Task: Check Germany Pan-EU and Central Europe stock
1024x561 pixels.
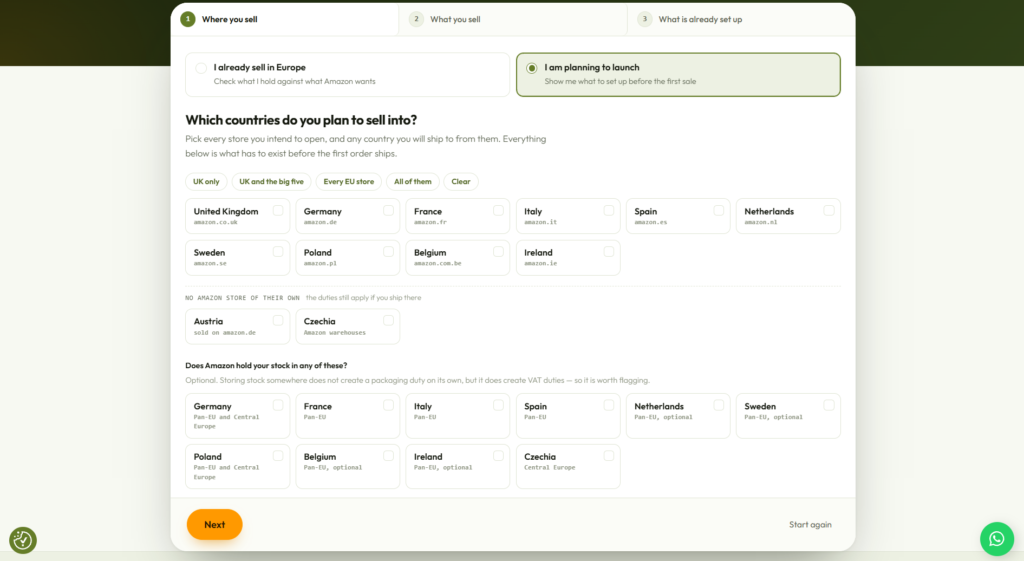Action: point(238,415)
